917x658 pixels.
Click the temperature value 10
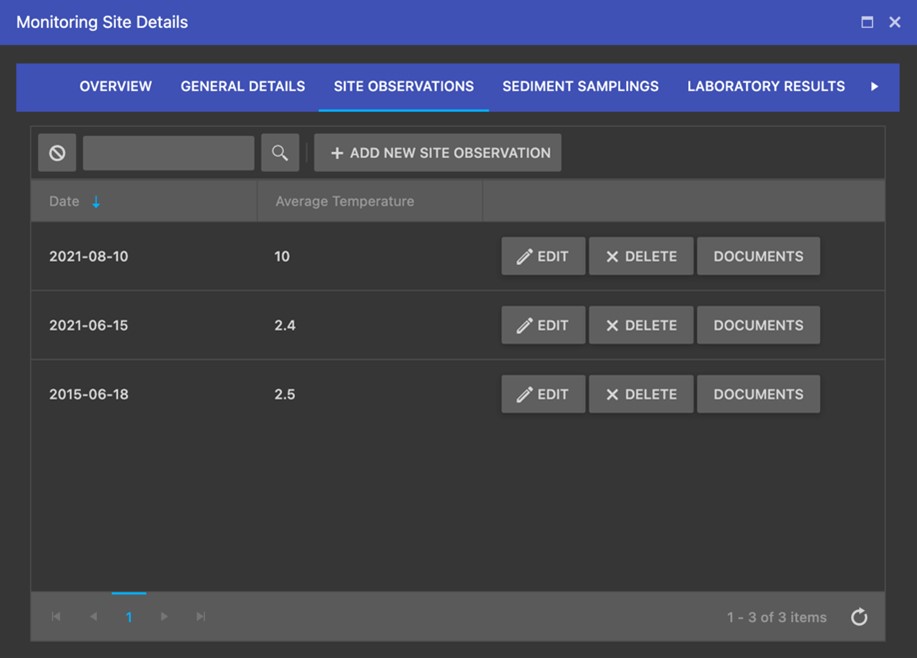(x=282, y=256)
